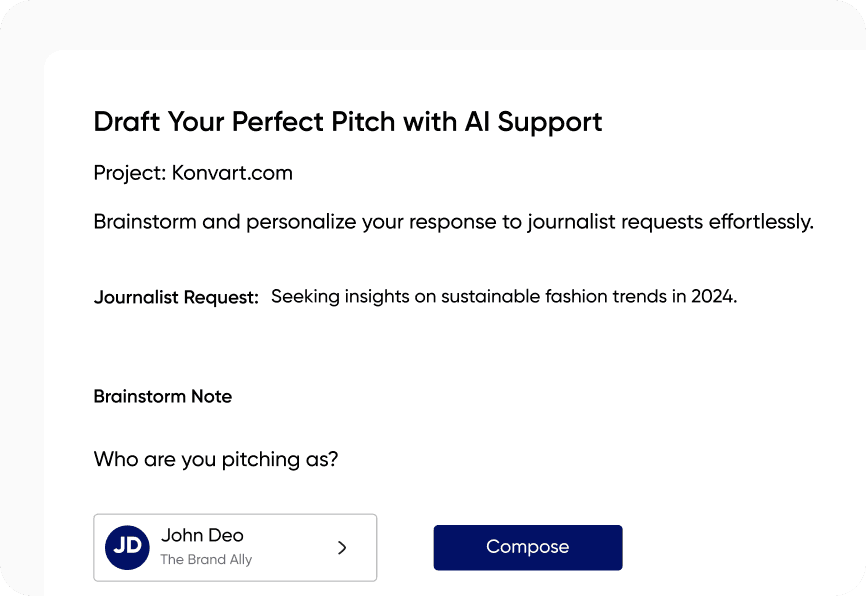The image size is (866, 596).
Task: Expand the John Deo persona chevron arrow
Action: click(x=342, y=547)
